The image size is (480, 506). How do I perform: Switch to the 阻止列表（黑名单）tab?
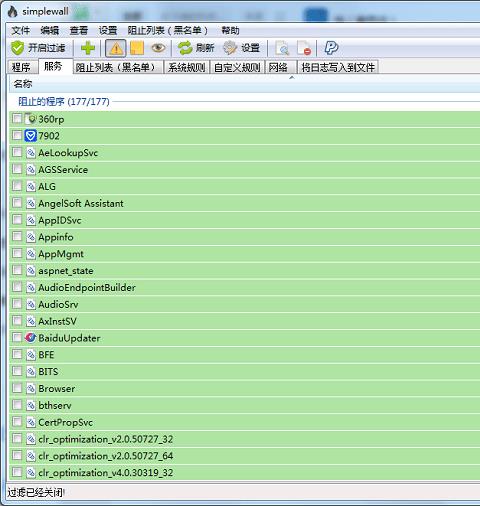(x=118, y=67)
